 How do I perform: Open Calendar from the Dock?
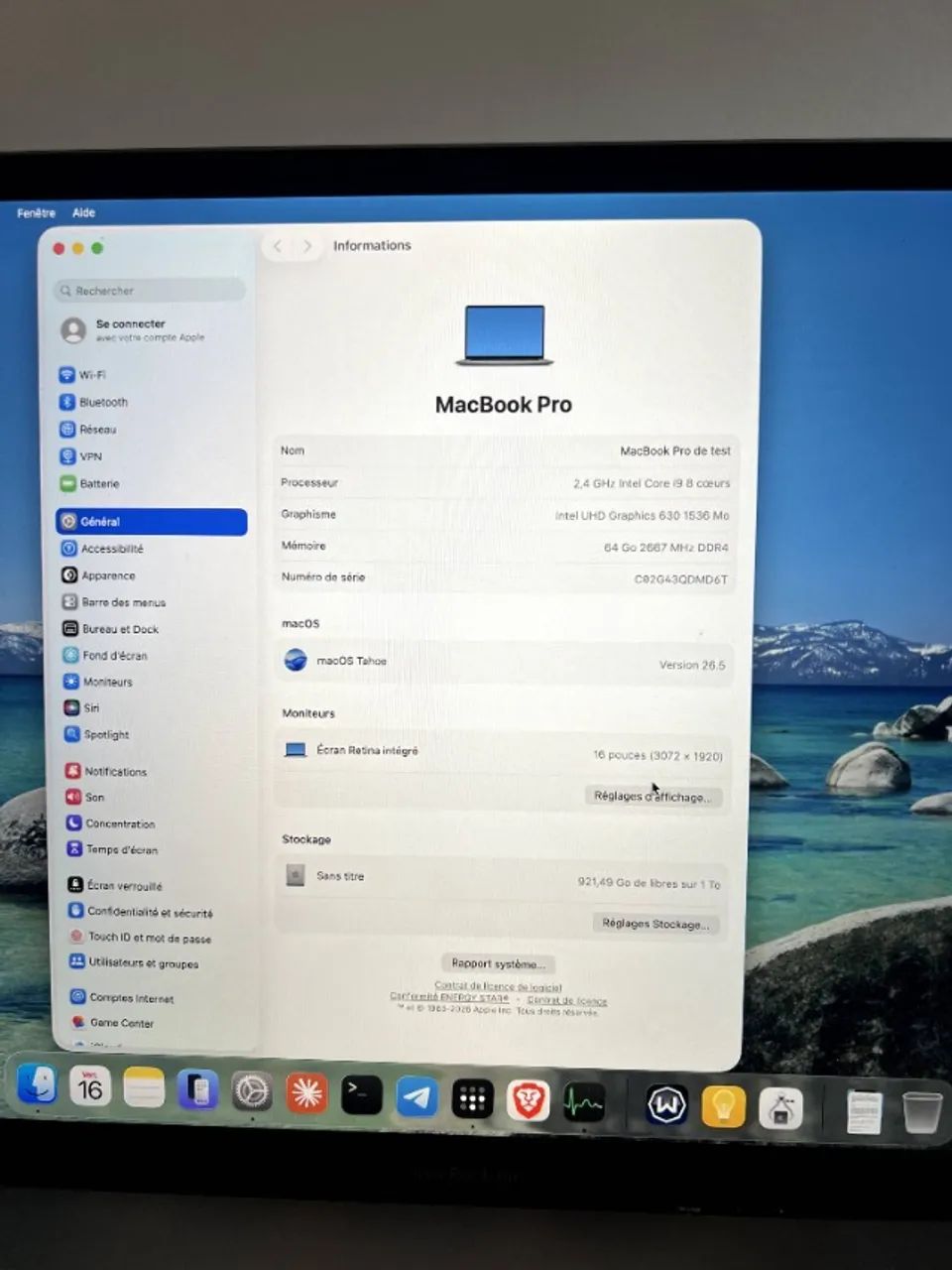point(90,1086)
